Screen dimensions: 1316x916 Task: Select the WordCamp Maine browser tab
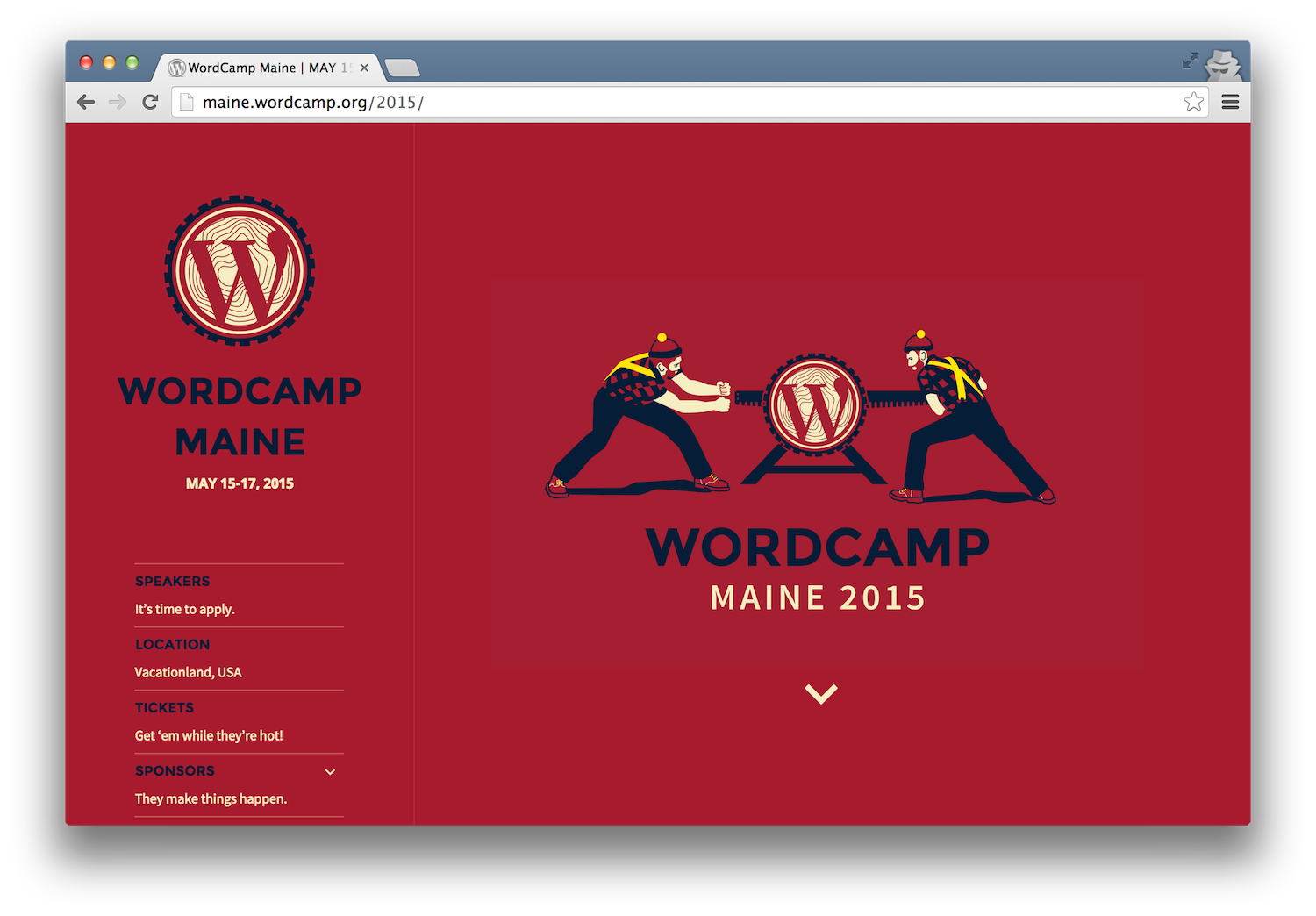pos(254,68)
